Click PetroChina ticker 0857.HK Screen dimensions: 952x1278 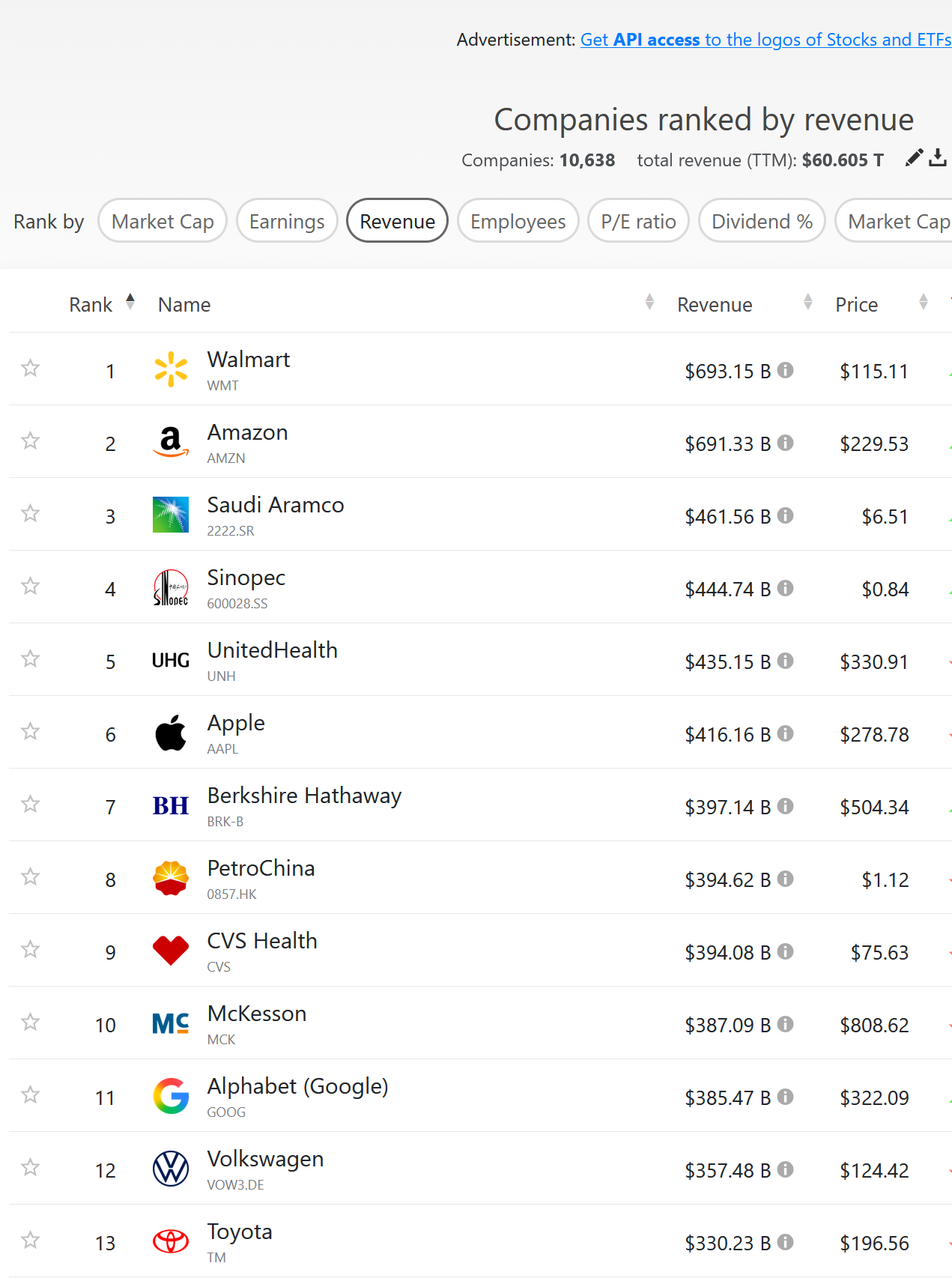231,894
